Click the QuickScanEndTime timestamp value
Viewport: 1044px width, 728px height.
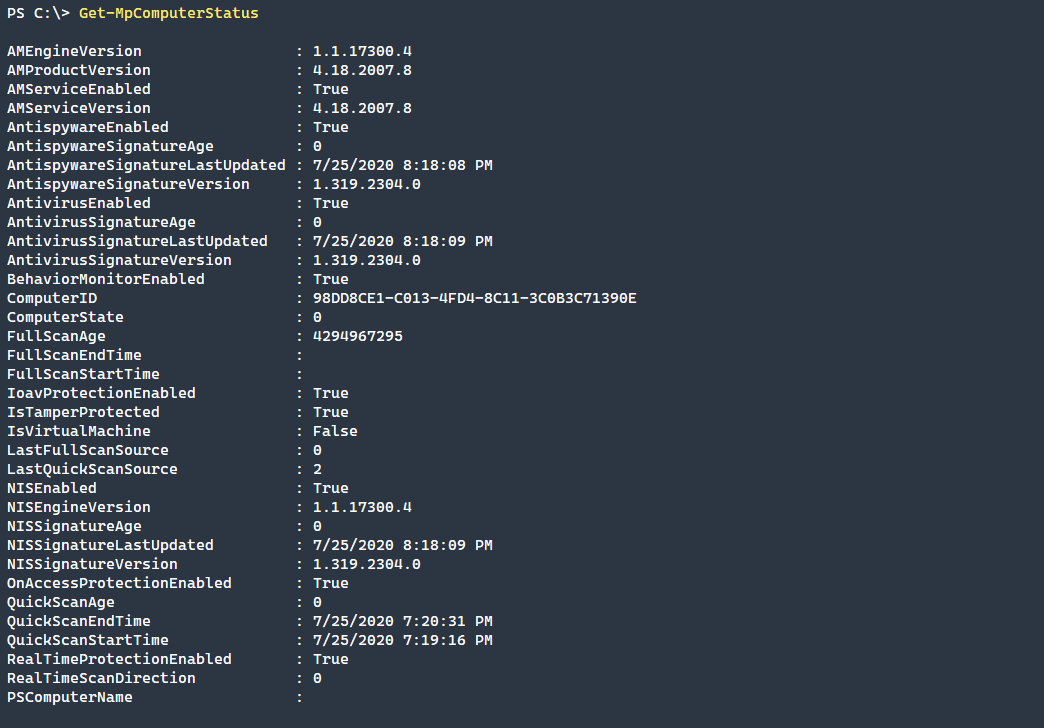click(403, 621)
